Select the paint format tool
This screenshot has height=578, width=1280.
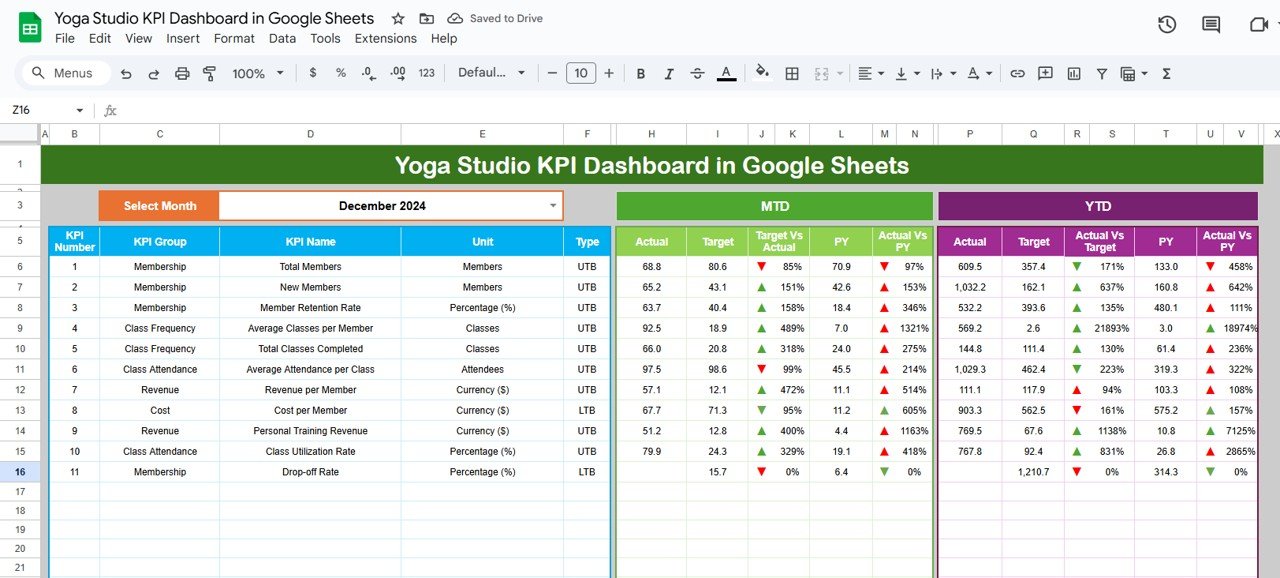coord(209,73)
